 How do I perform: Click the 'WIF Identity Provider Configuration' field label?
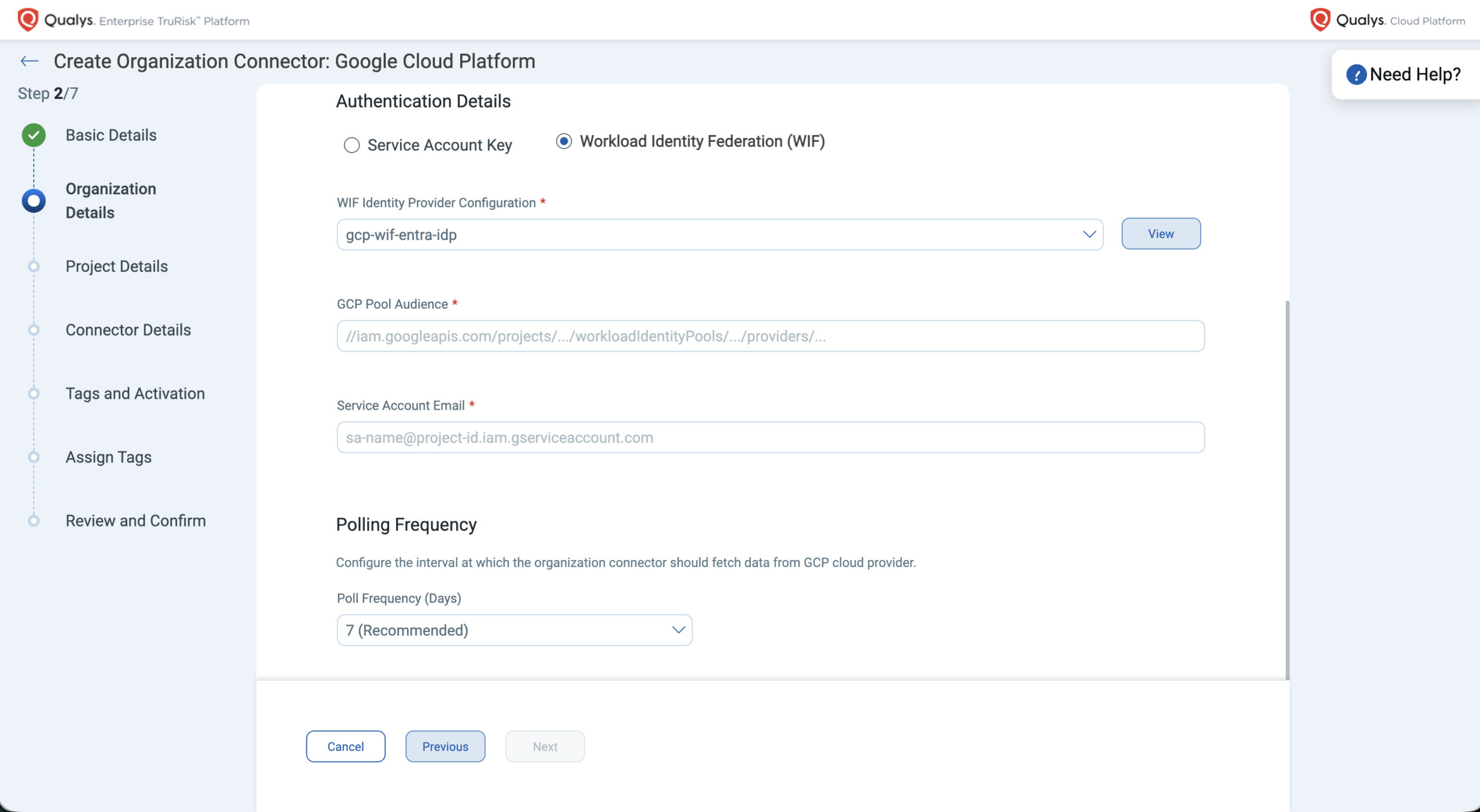tap(436, 203)
